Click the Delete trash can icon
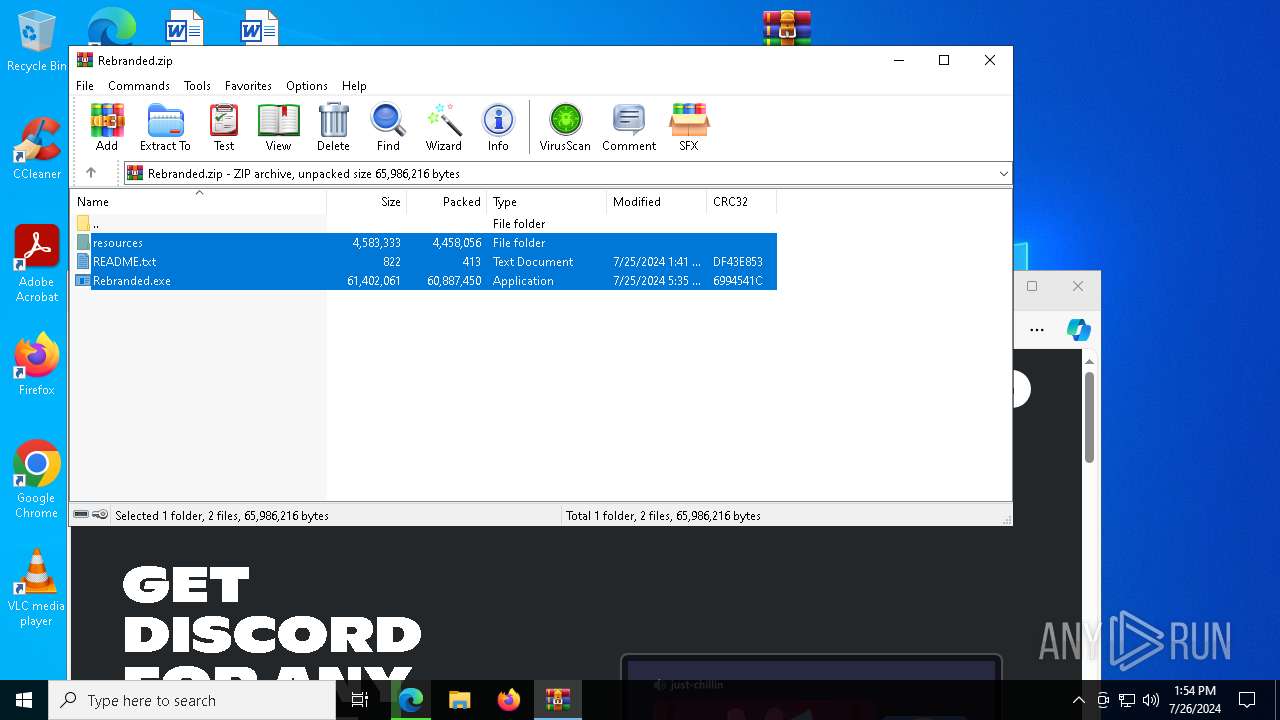This screenshot has width=1280, height=720. click(x=333, y=127)
